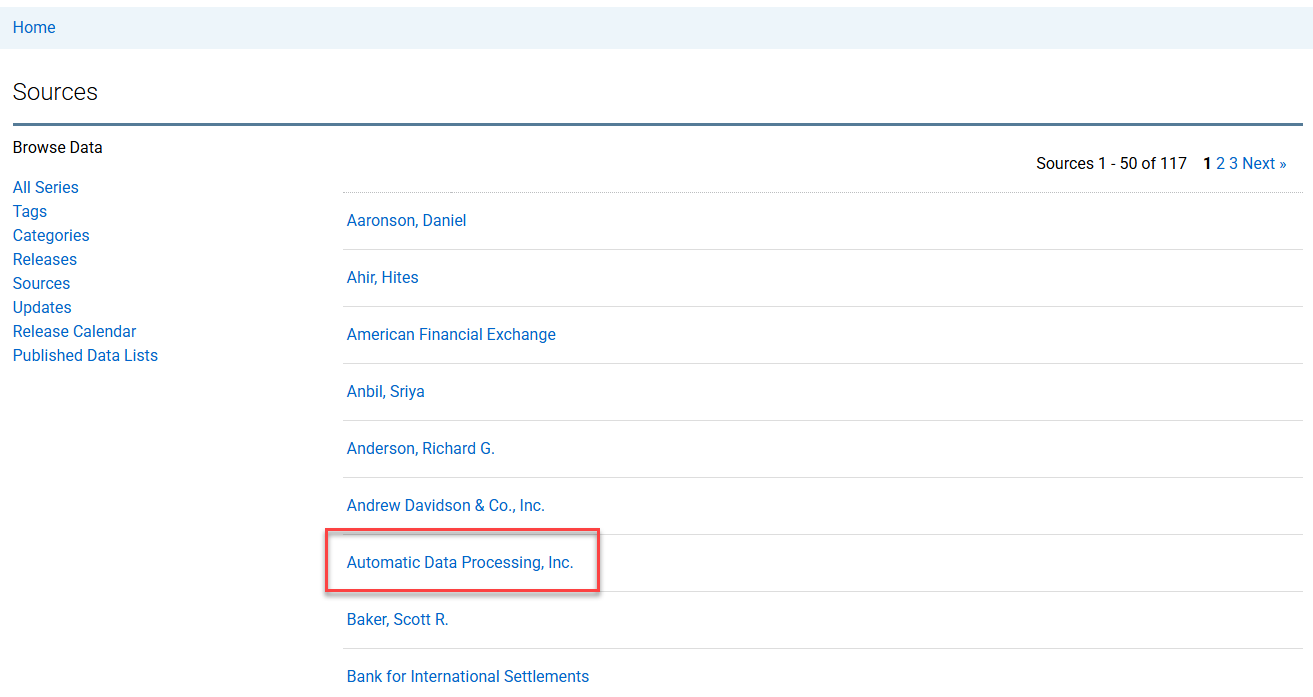Screen dimensions: 1313x697
Task: Open Bank for International Settlements
Action: coord(468,677)
